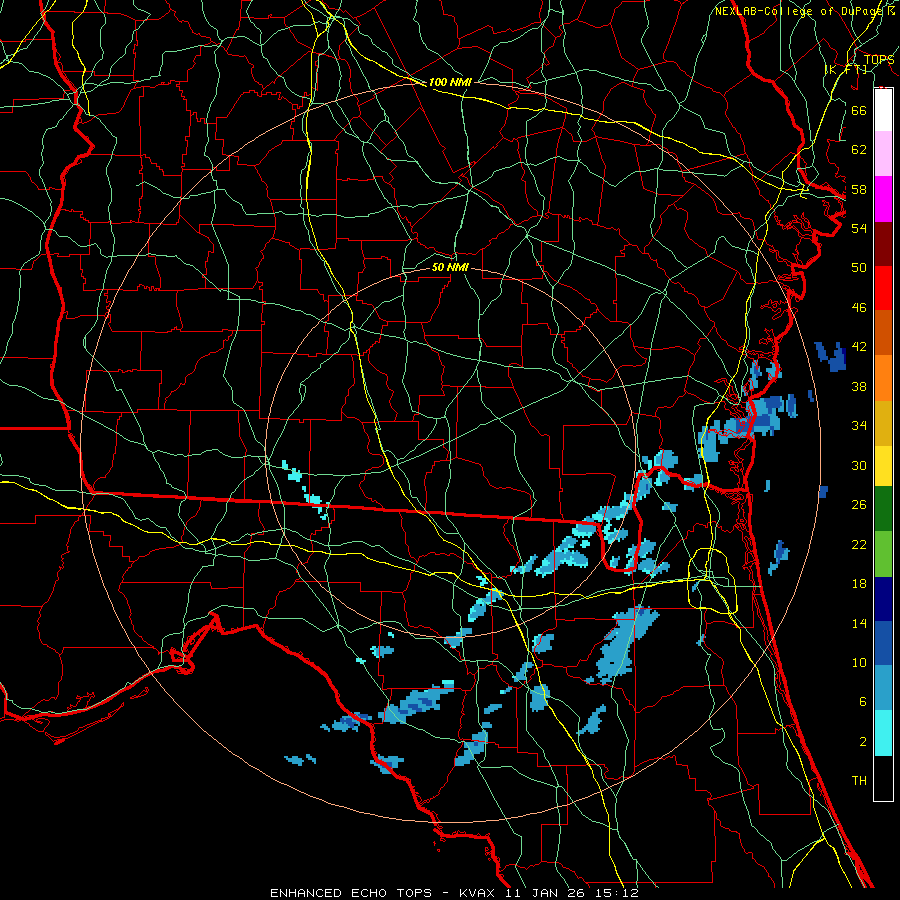Viewport: 900px width, 900px height.
Task: Click the '2' legend value
Action: (863, 741)
